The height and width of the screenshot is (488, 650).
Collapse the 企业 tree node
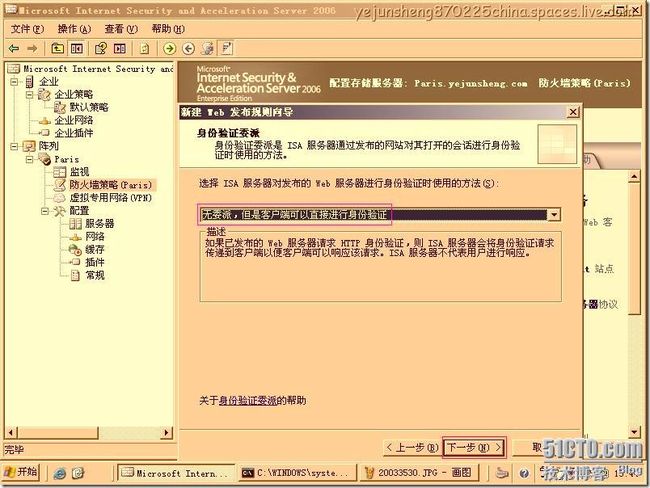14,82
